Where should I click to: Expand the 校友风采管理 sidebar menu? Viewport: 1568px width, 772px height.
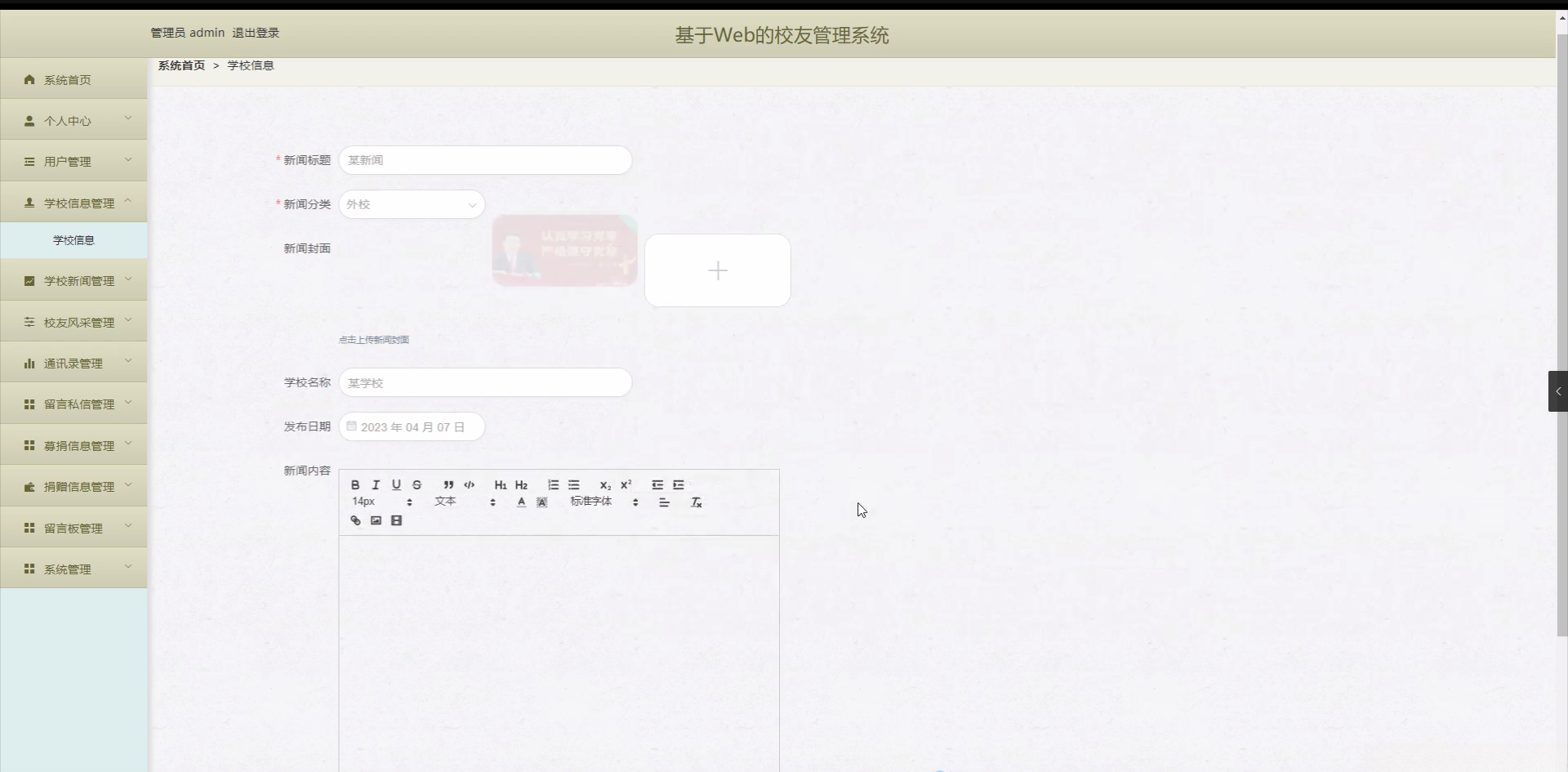[x=73, y=322]
